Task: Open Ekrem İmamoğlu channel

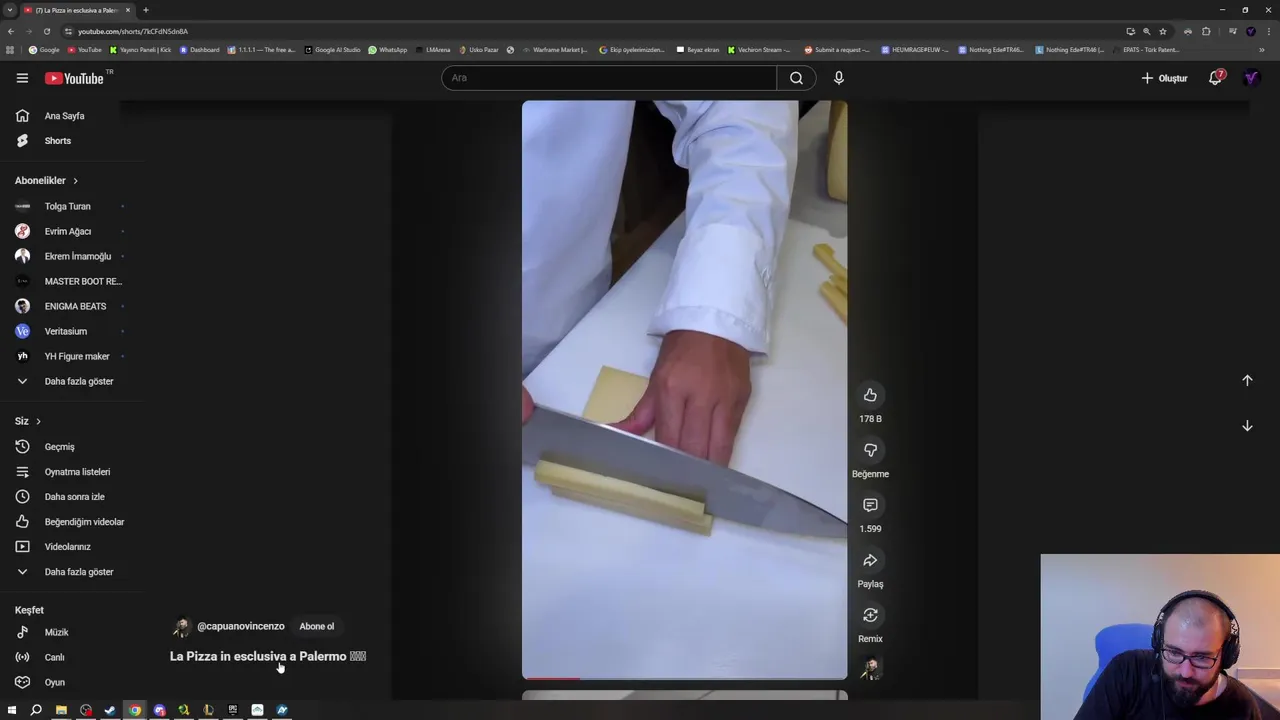Action: coord(77,256)
